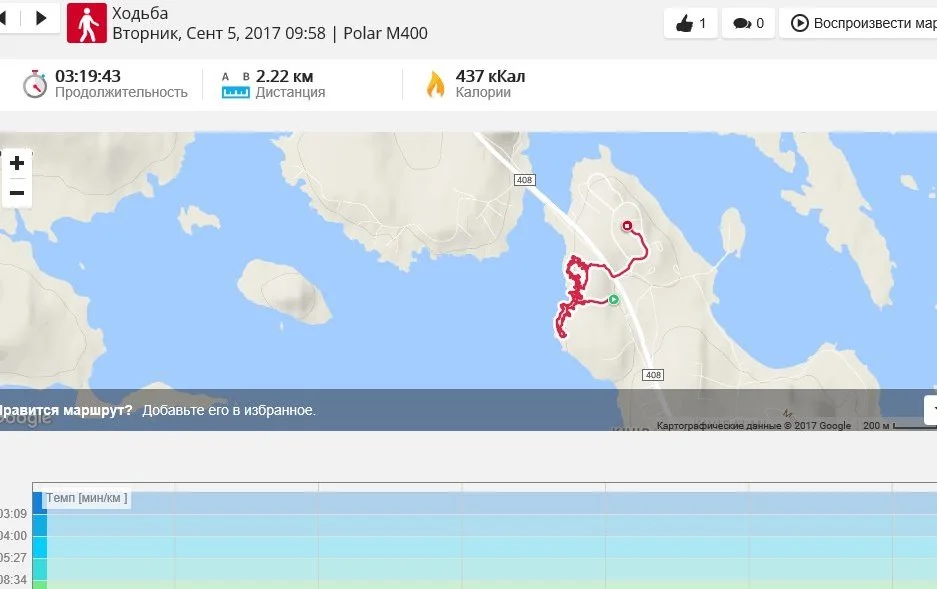Image resolution: width=937 pixels, height=589 pixels.
Task: Click the stopwatch duration icon
Action: 35,84
